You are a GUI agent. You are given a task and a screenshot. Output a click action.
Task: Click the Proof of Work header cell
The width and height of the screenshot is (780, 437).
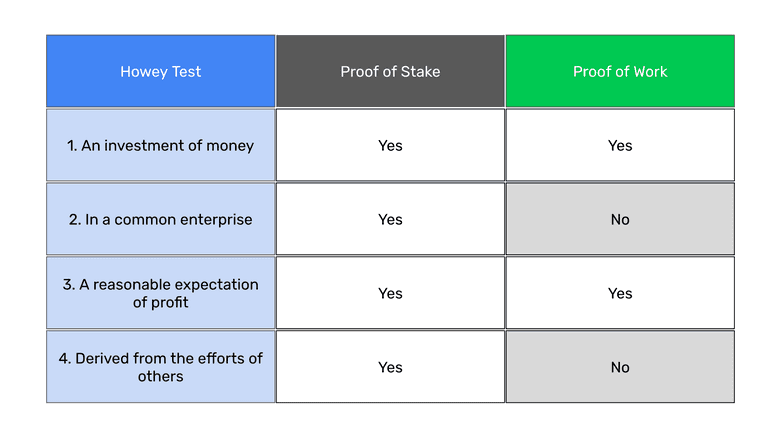(620, 72)
